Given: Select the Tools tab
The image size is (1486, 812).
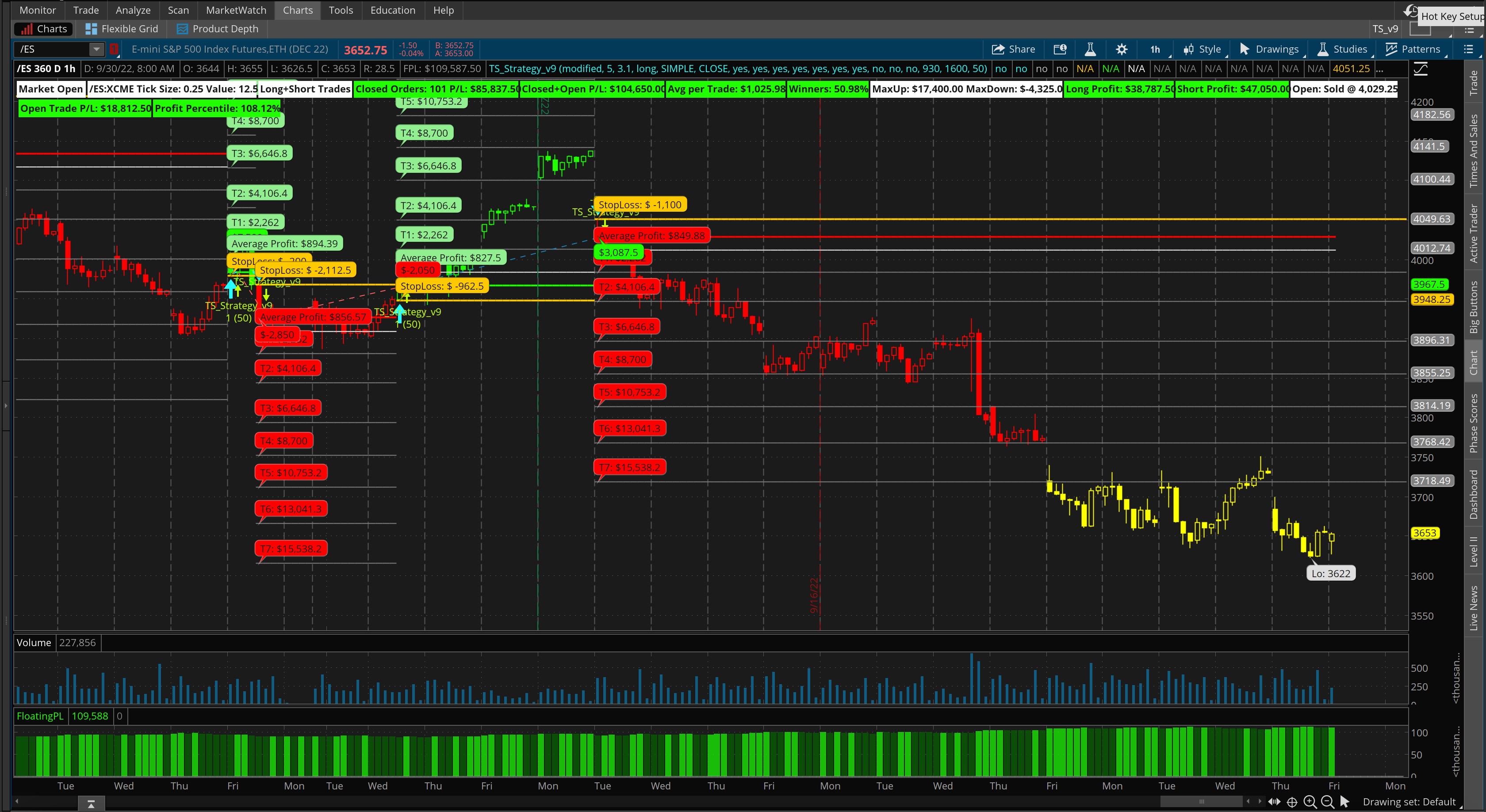Looking at the screenshot, I should (341, 10).
